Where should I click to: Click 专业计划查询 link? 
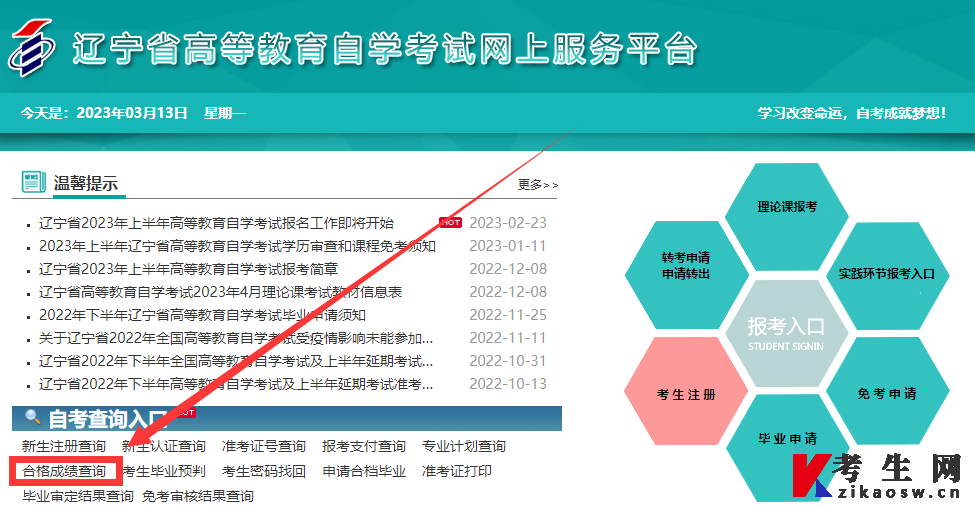pos(464,446)
